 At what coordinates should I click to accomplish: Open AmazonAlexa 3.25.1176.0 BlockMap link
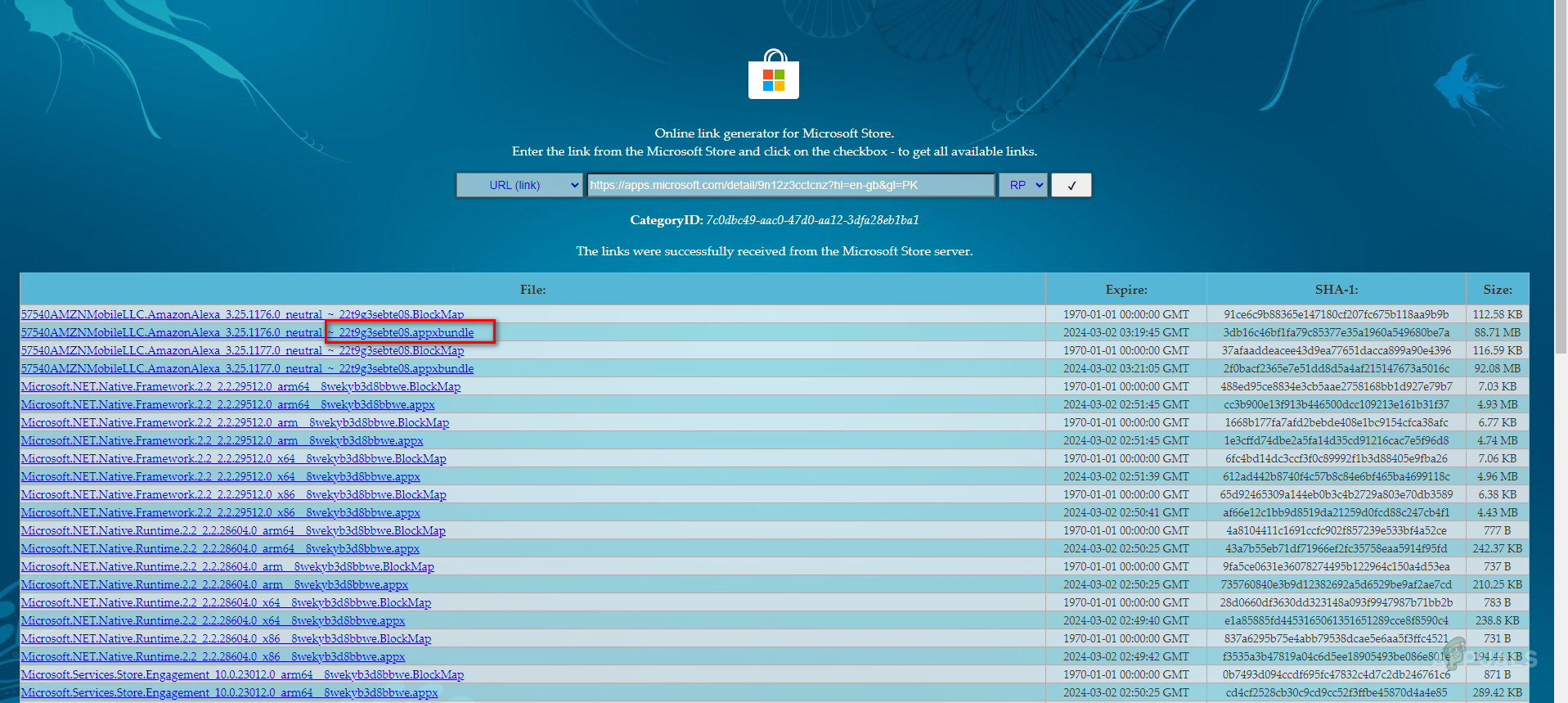click(x=242, y=314)
